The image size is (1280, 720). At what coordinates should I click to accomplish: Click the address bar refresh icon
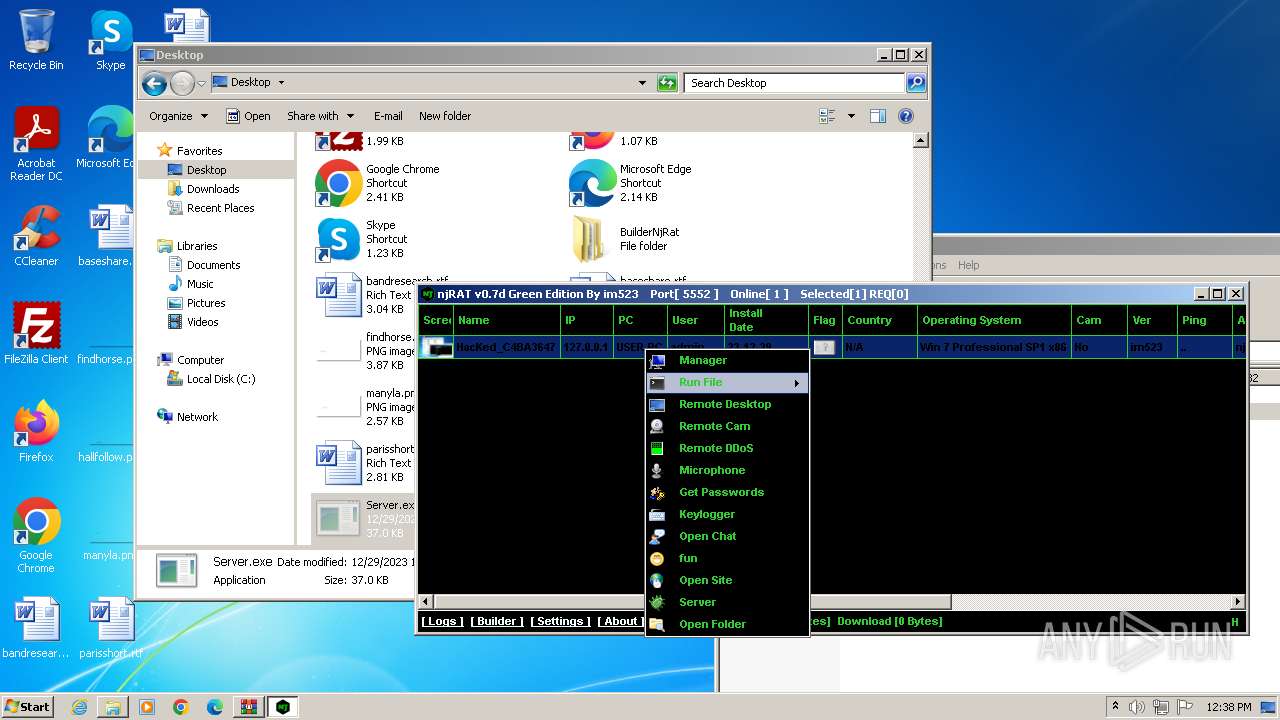[667, 83]
